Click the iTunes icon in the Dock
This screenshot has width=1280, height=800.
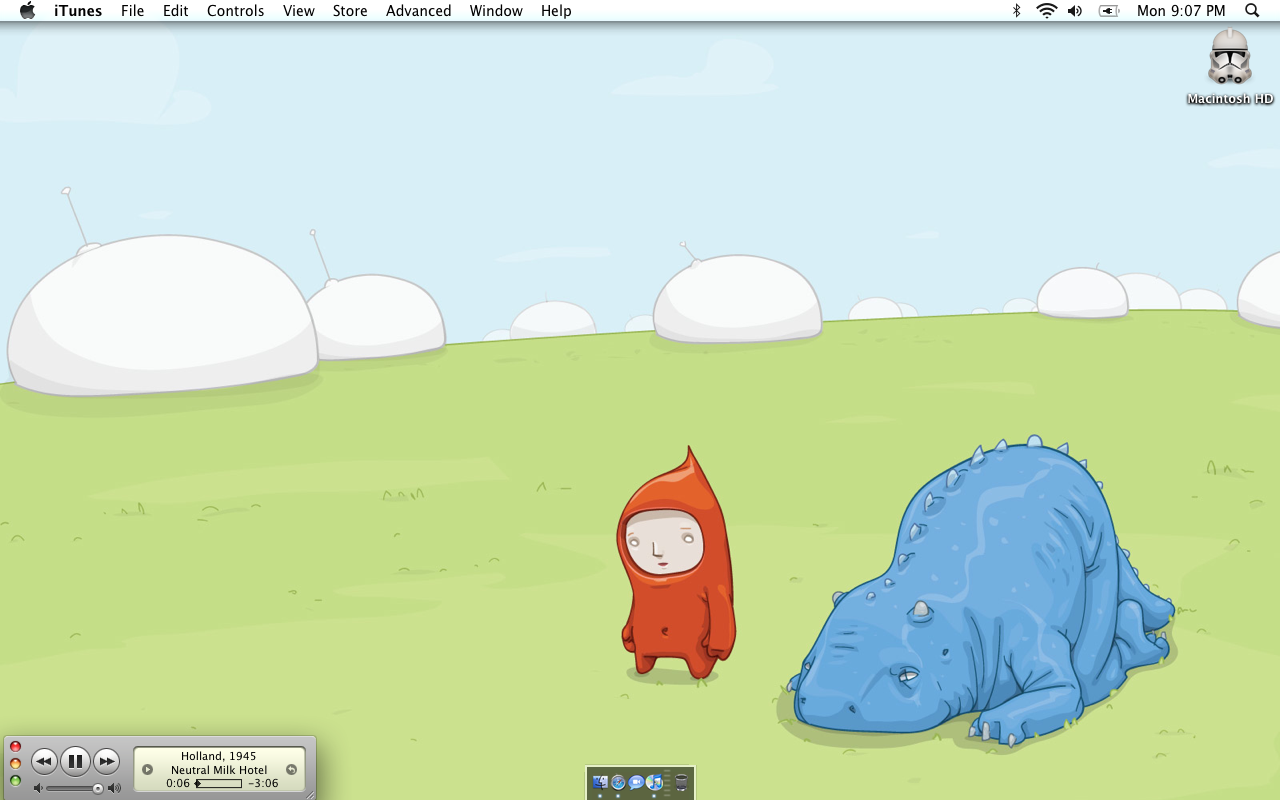pos(654,782)
